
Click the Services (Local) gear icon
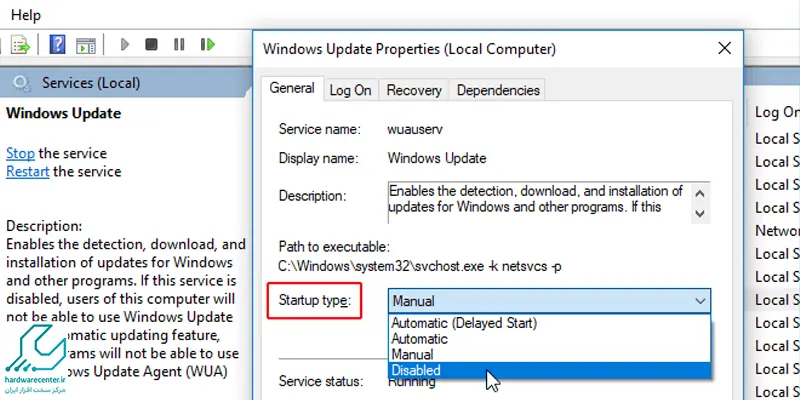coord(21,83)
